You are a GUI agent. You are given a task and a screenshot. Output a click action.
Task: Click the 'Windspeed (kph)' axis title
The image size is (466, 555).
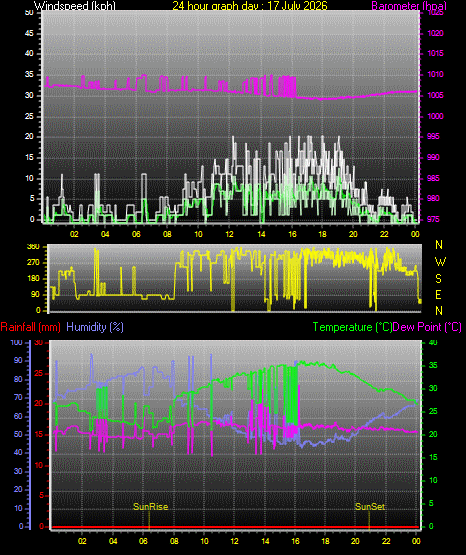75,6
